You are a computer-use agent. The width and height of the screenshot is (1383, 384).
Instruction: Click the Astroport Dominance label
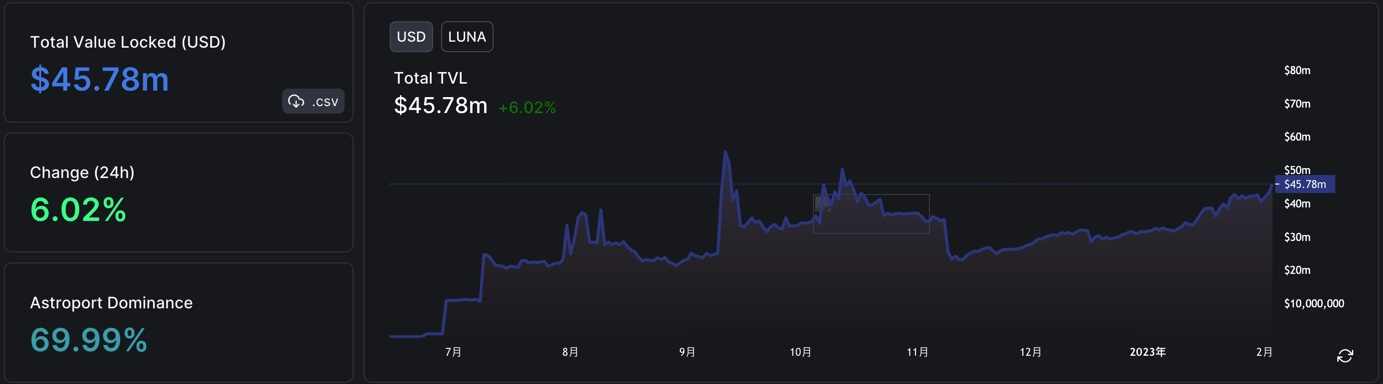pyautogui.click(x=111, y=302)
